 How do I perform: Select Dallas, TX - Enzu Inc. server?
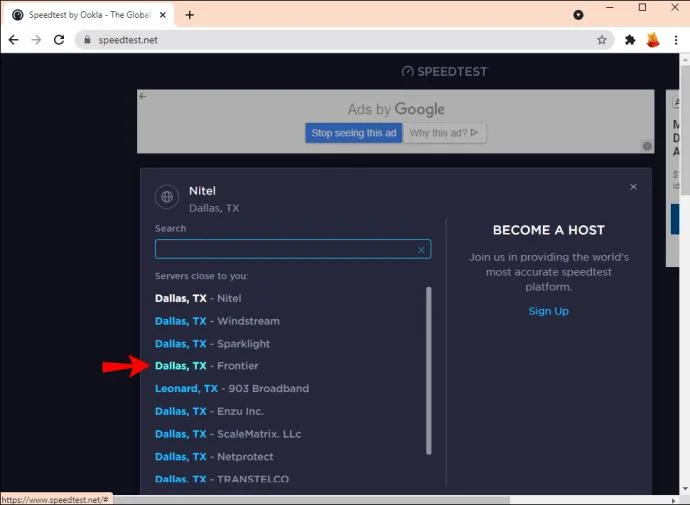click(x=209, y=411)
